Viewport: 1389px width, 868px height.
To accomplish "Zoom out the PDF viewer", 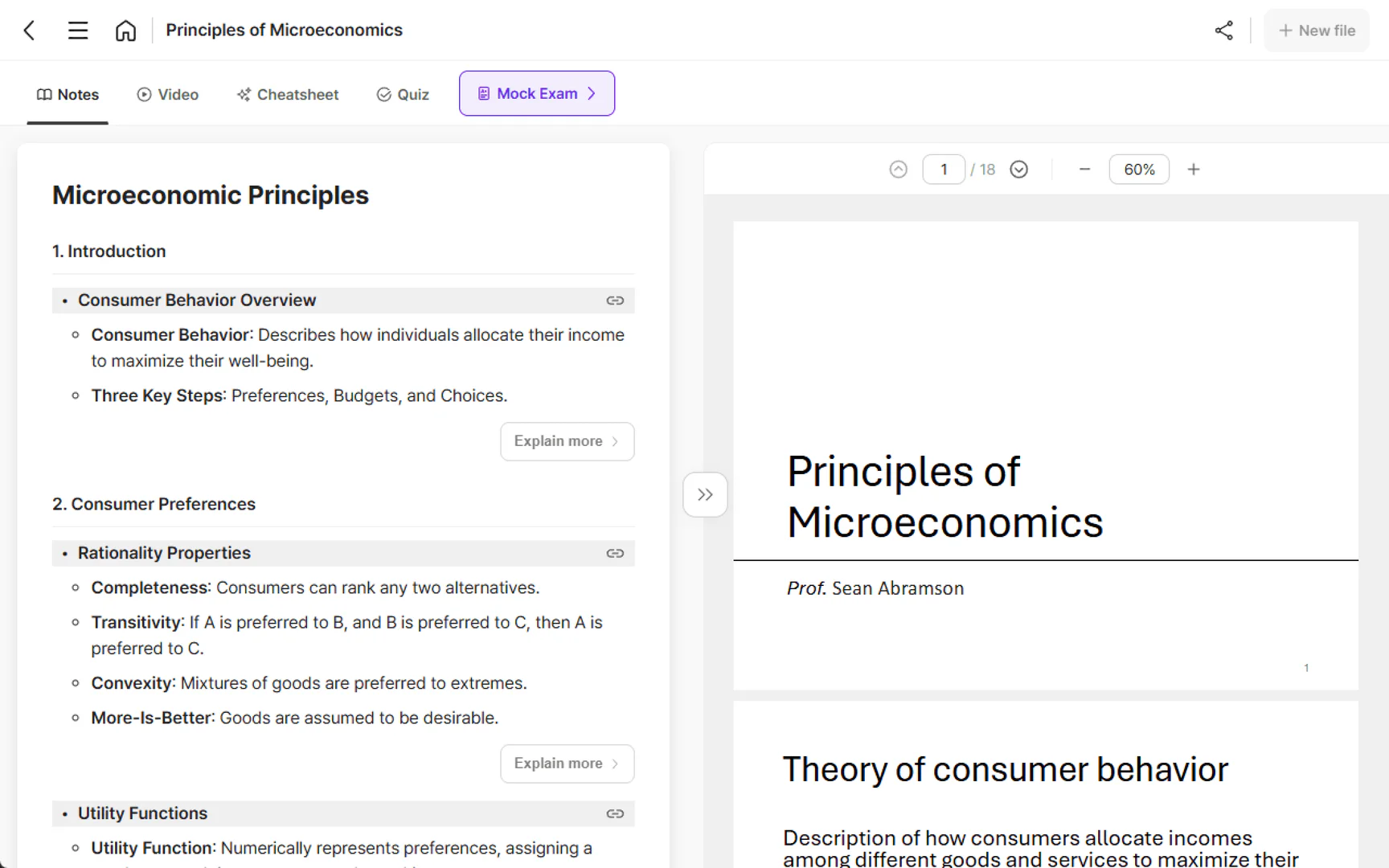I will pos(1084,170).
